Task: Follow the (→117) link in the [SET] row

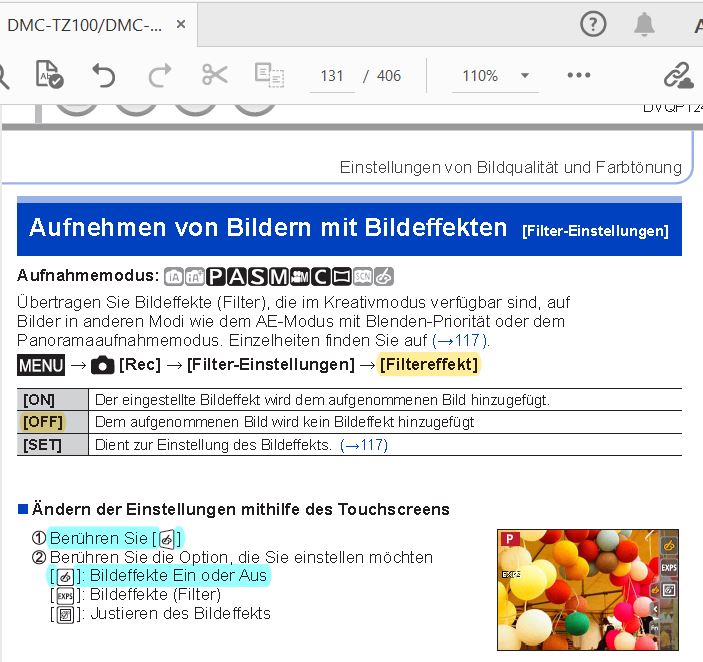Action: tap(364, 445)
